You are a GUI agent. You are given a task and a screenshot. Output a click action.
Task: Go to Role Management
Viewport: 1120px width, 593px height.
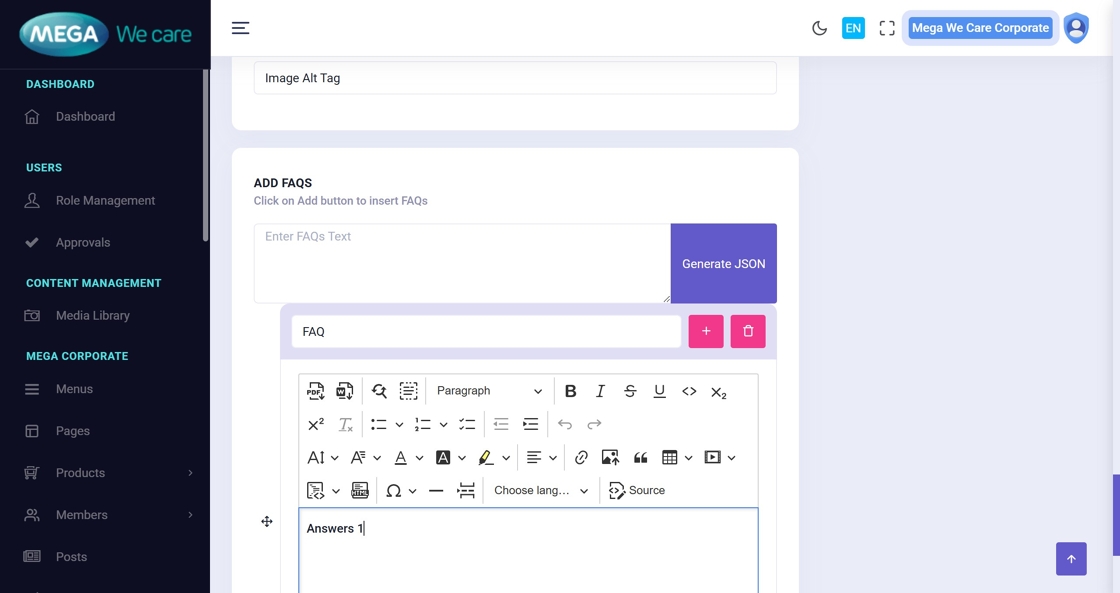click(105, 200)
